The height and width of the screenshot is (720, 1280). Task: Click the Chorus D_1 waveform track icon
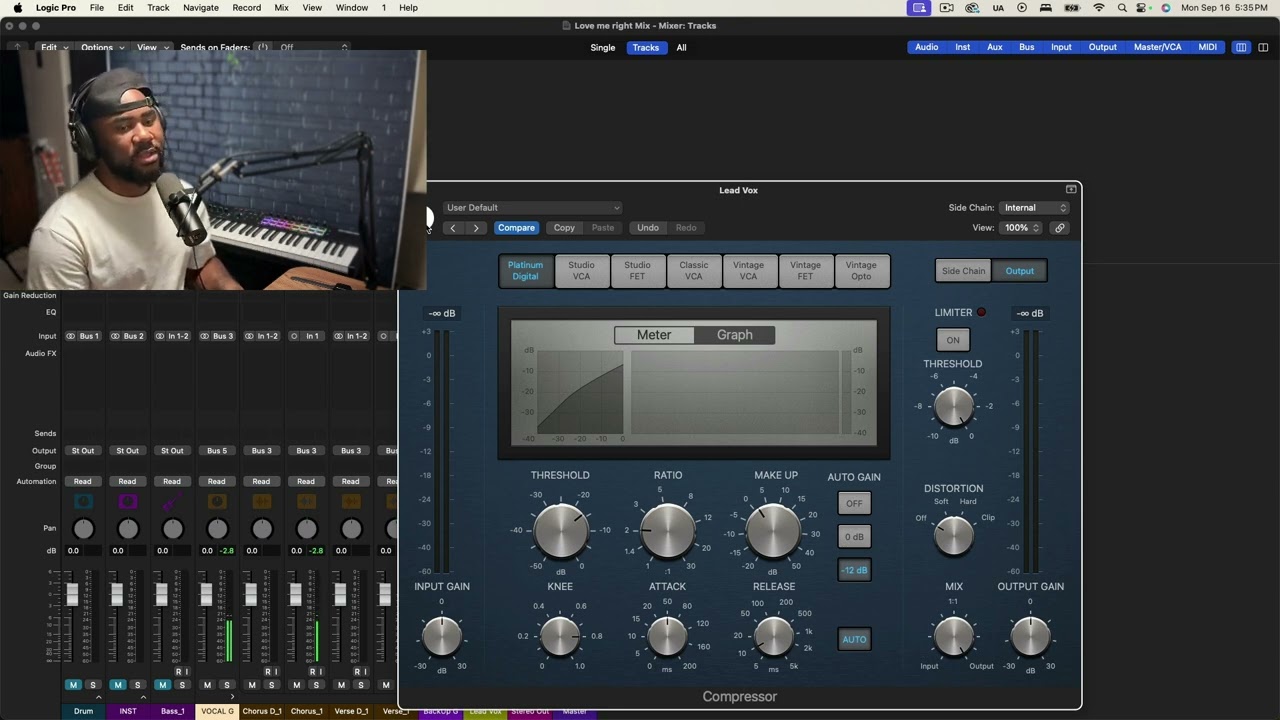coord(261,501)
